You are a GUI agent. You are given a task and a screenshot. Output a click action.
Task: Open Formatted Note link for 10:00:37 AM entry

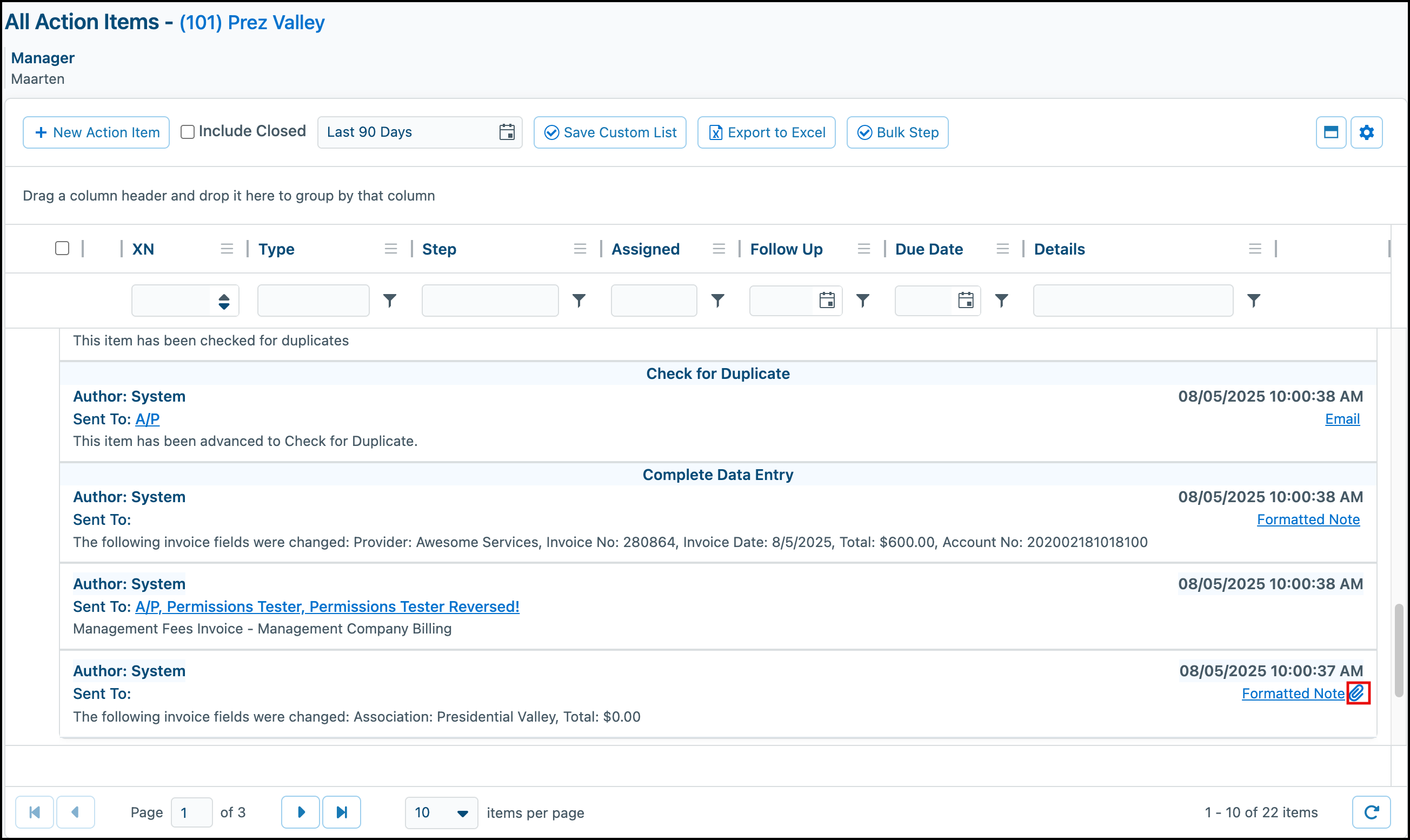pos(1293,694)
